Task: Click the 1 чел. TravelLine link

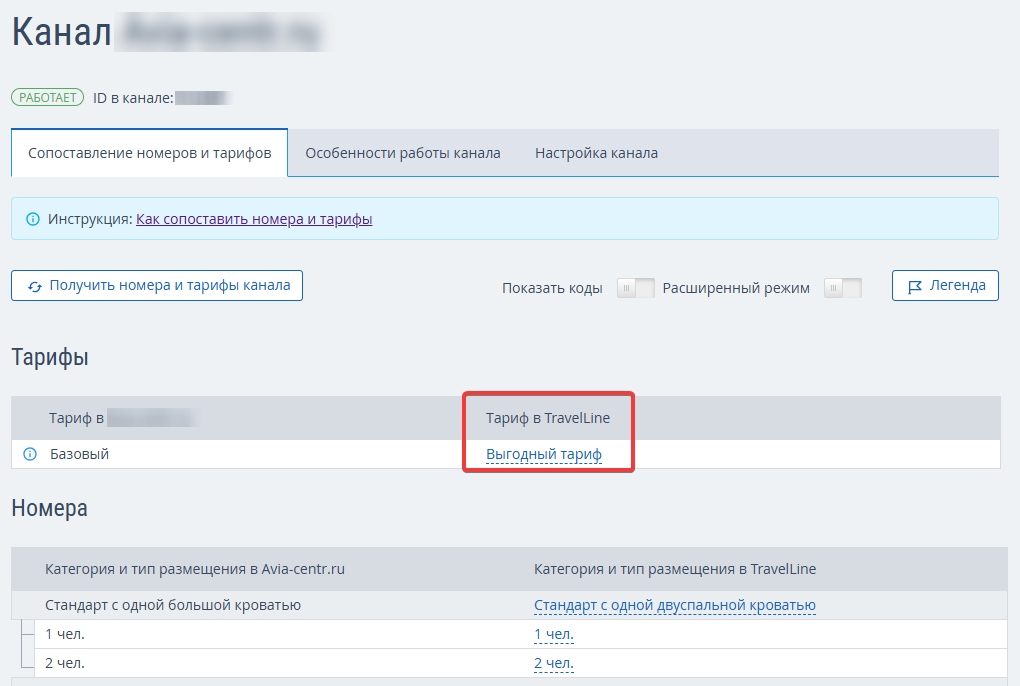Action: pyautogui.click(x=554, y=634)
